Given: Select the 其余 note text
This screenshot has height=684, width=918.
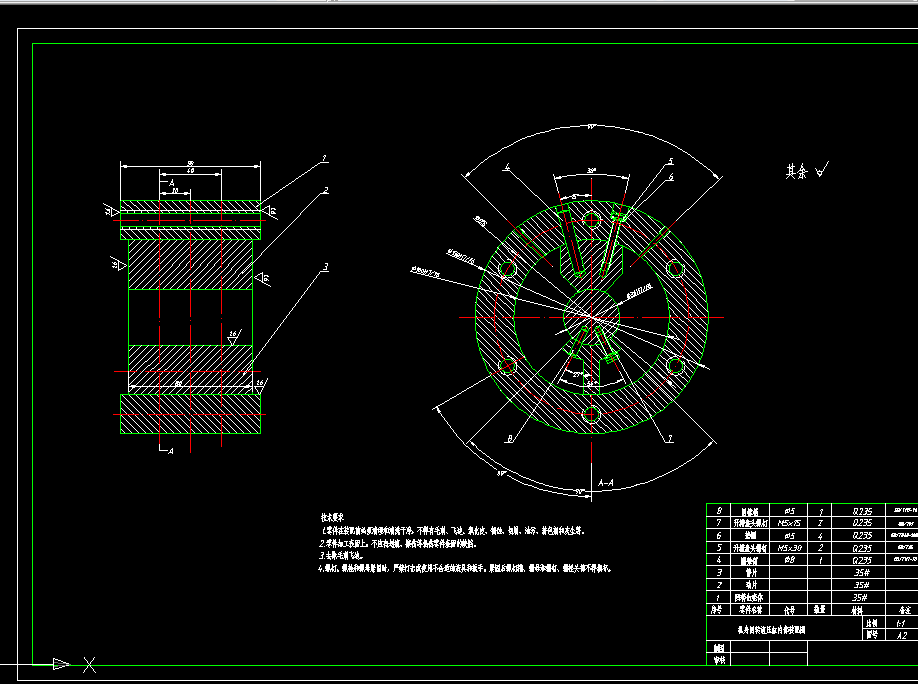Looking at the screenshot, I should point(796,172).
